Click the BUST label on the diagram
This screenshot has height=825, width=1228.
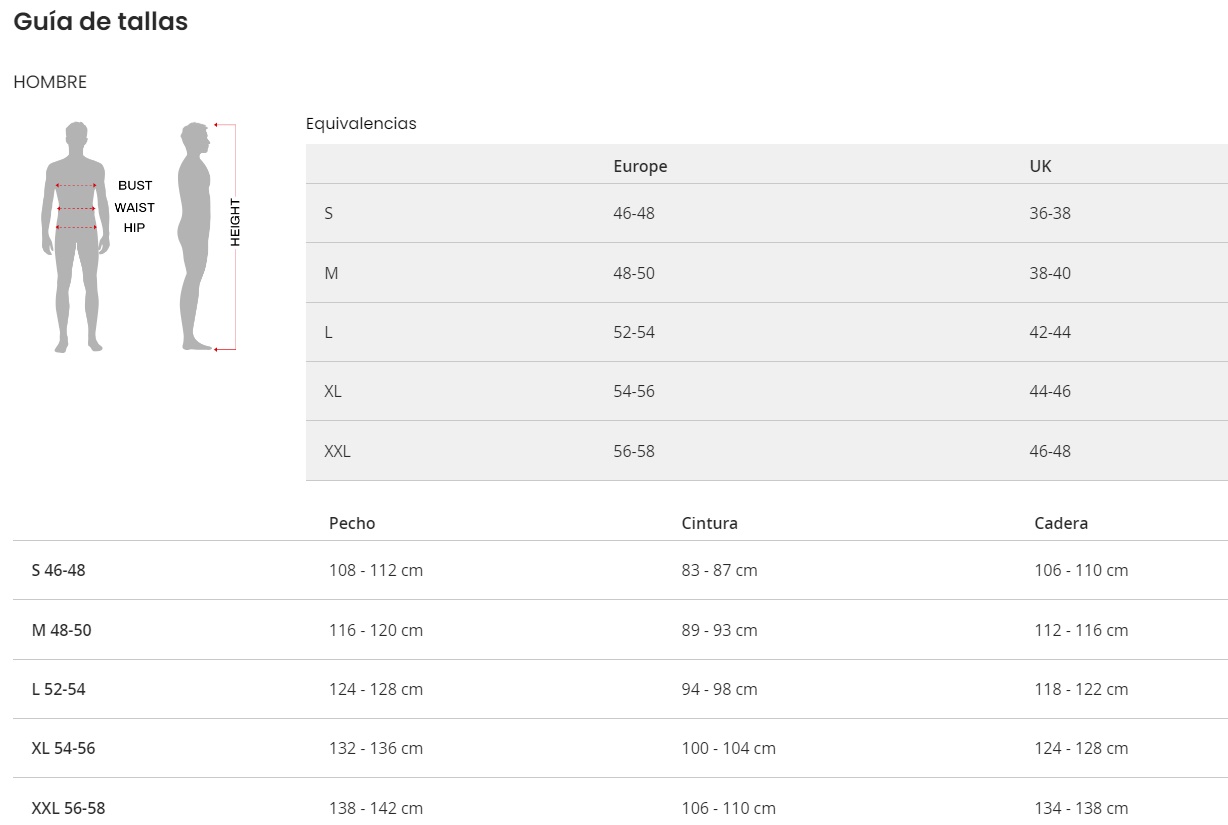click(x=135, y=185)
